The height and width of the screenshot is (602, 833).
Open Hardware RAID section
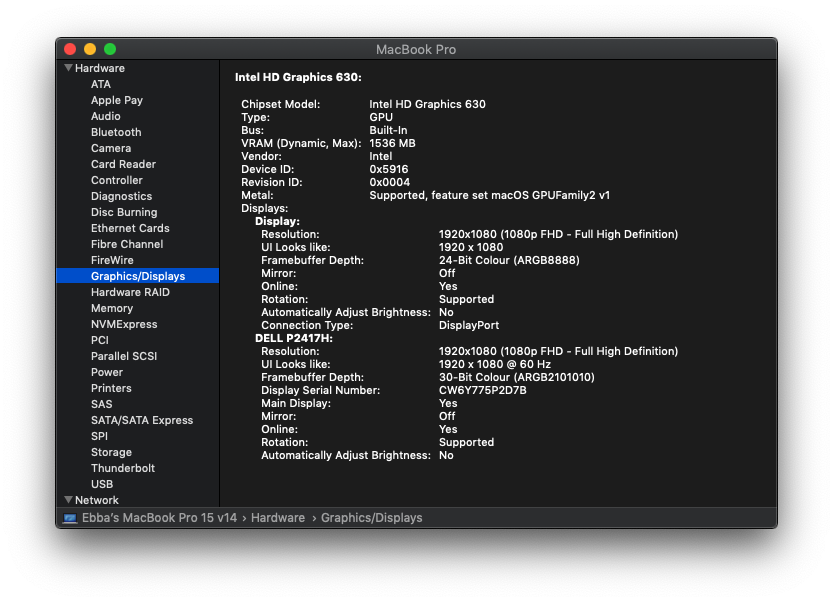[130, 292]
